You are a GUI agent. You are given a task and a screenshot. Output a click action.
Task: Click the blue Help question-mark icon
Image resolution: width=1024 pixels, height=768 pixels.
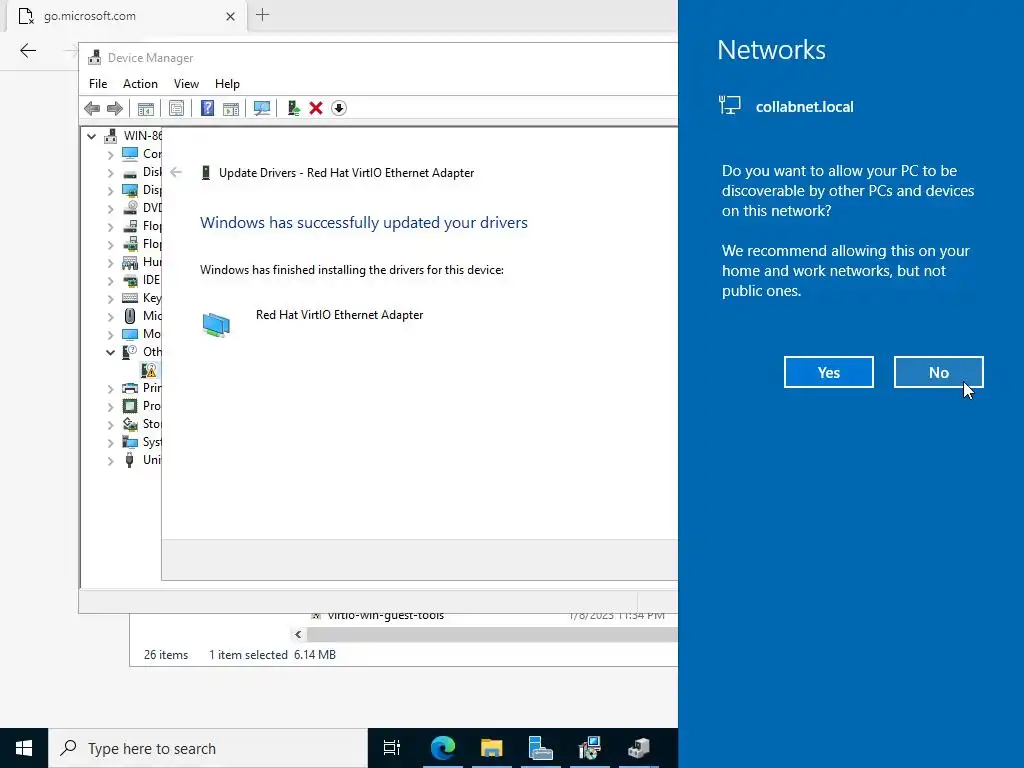[207, 108]
